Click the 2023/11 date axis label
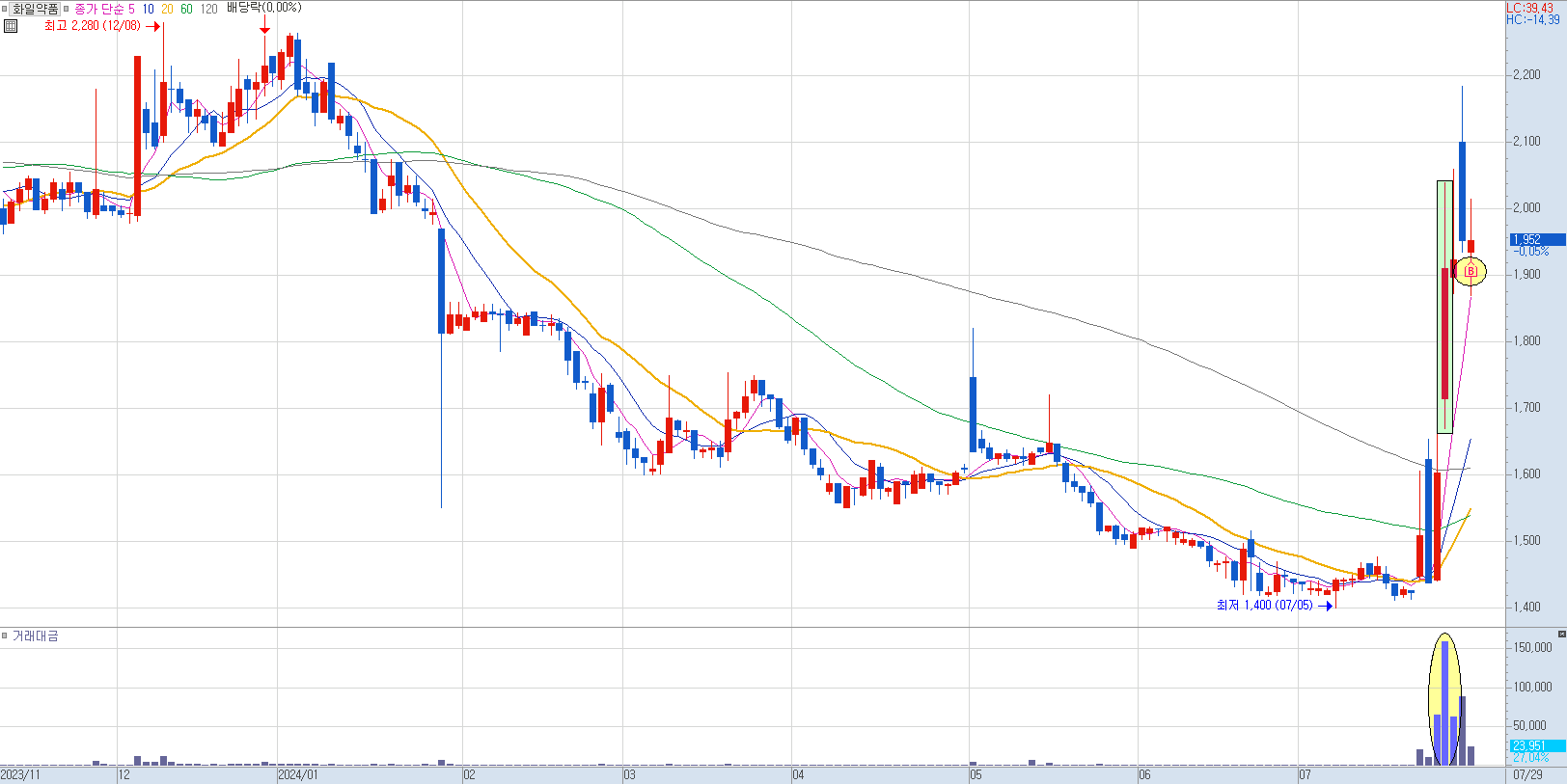This screenshot has height=784, width=1567. 20,774
